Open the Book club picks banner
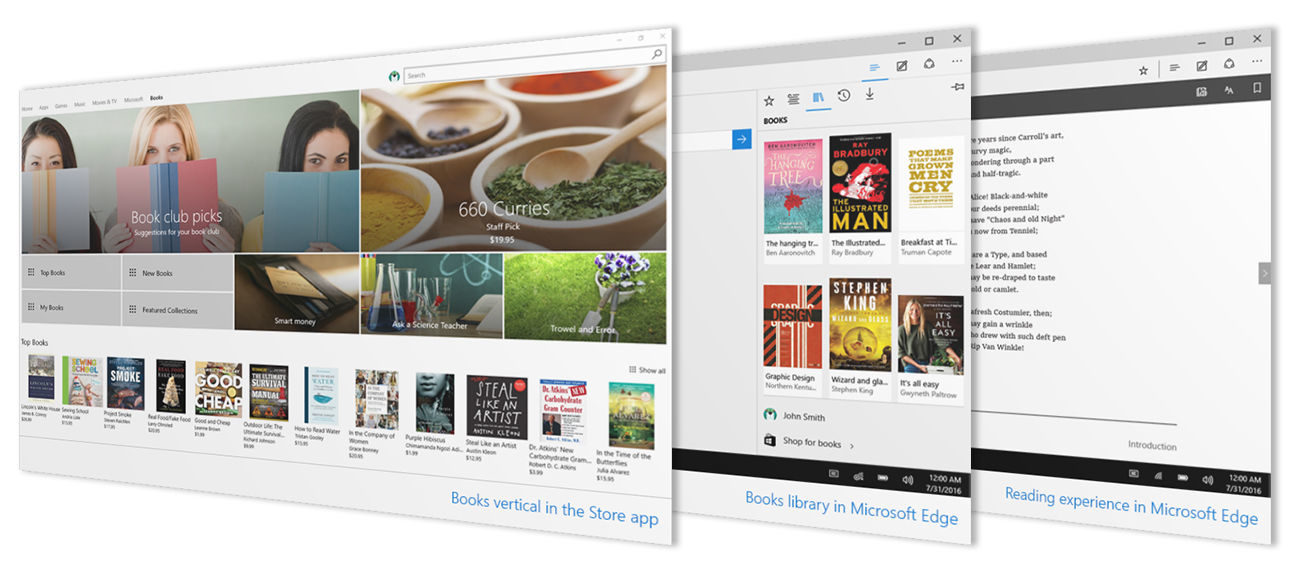The image size is (1304, 572). (x=190, y=173)
